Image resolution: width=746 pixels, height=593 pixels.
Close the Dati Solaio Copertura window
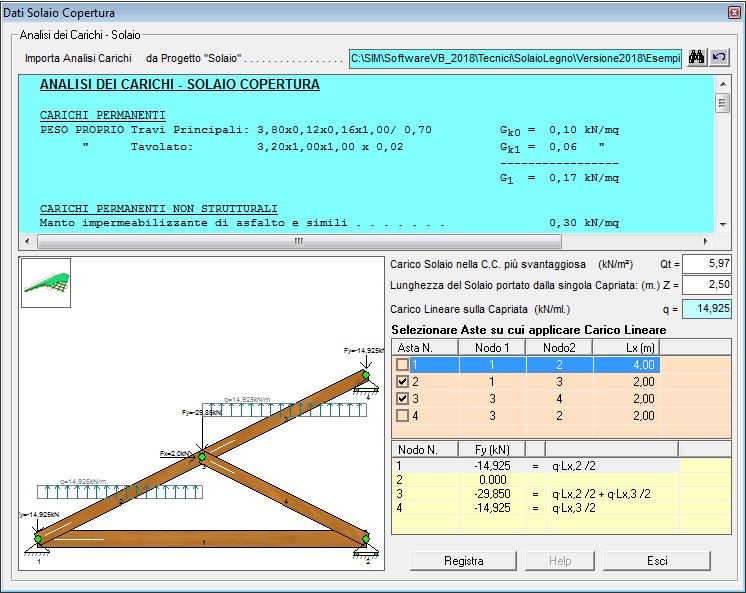(x=734, y=12)
